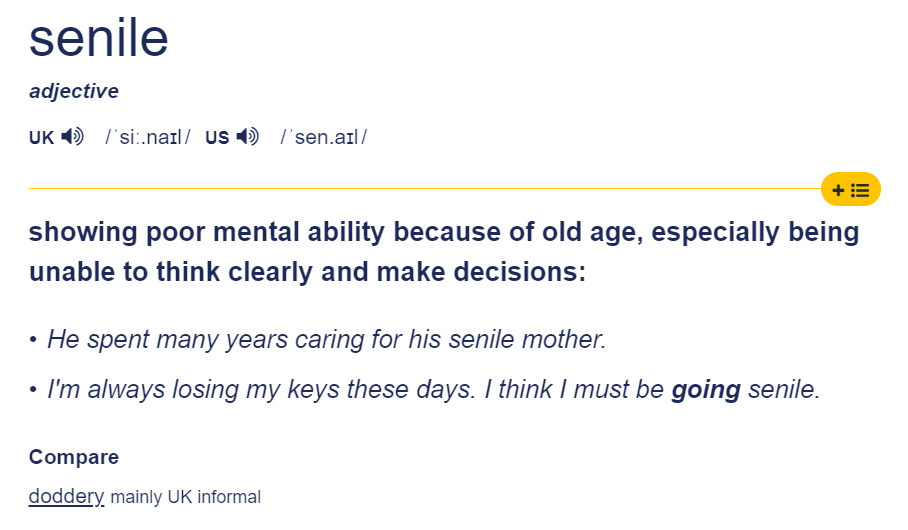Click the example sentence about losing keys
This screenshot has height=530, width=908.
pos(434,390)
